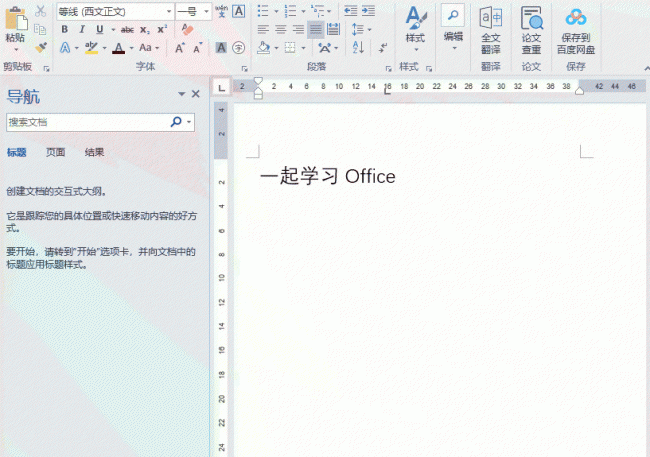Open the font size dropdown list

point(206,12)
